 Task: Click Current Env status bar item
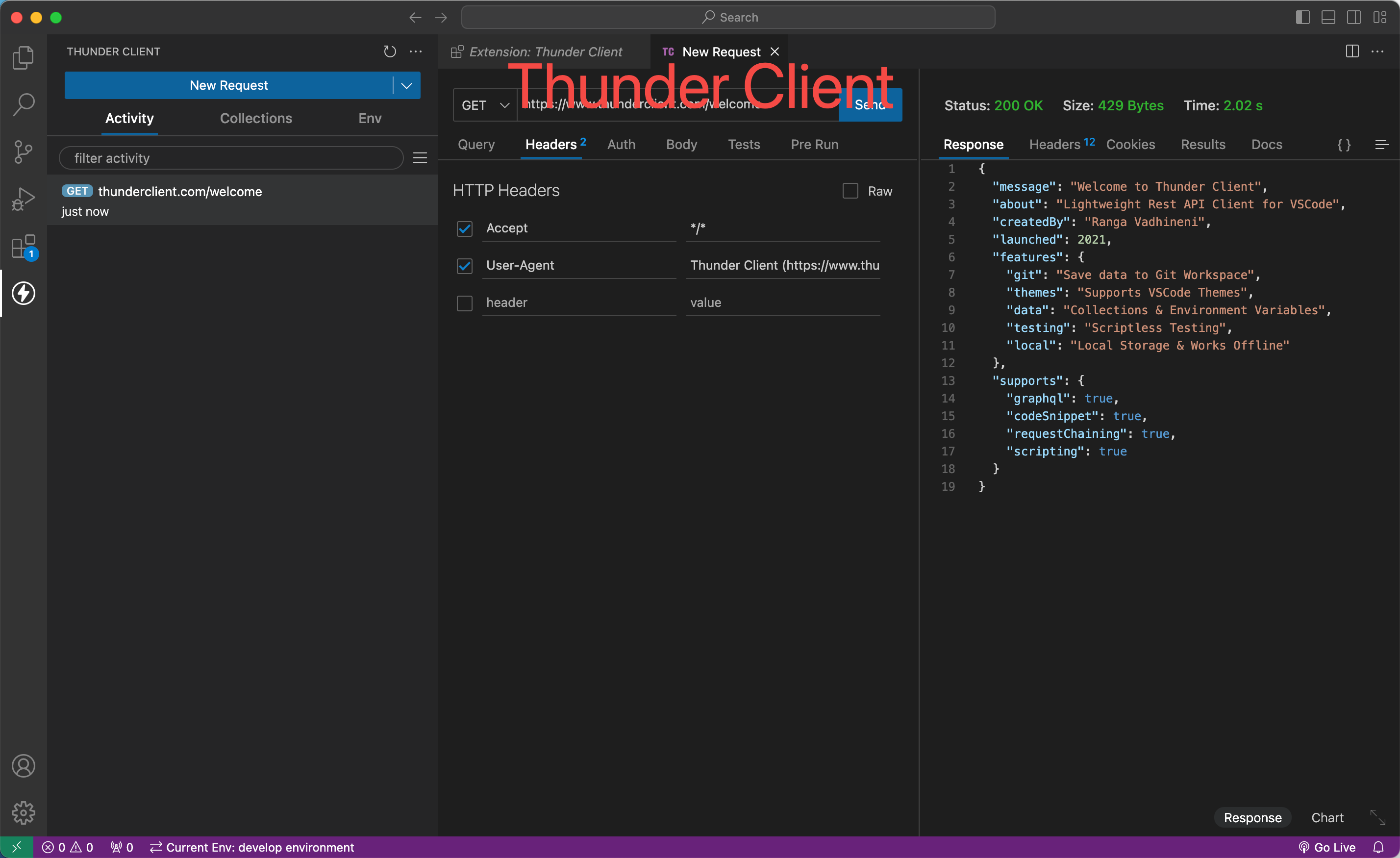pos(251,847)
